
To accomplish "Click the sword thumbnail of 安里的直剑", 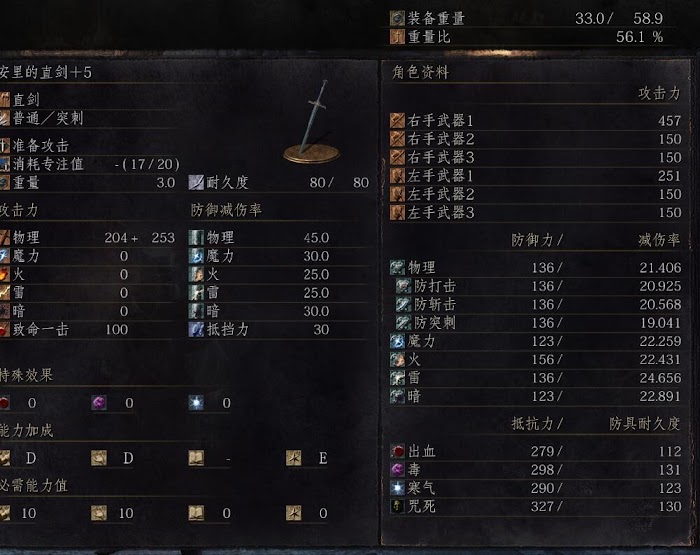I will point(312,122).
